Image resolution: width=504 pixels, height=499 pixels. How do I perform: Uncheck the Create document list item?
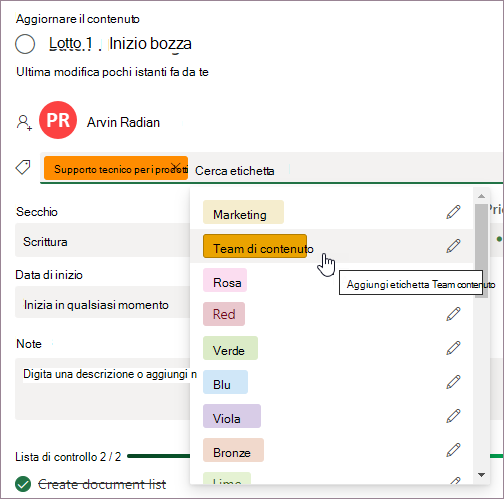[23, 484]
